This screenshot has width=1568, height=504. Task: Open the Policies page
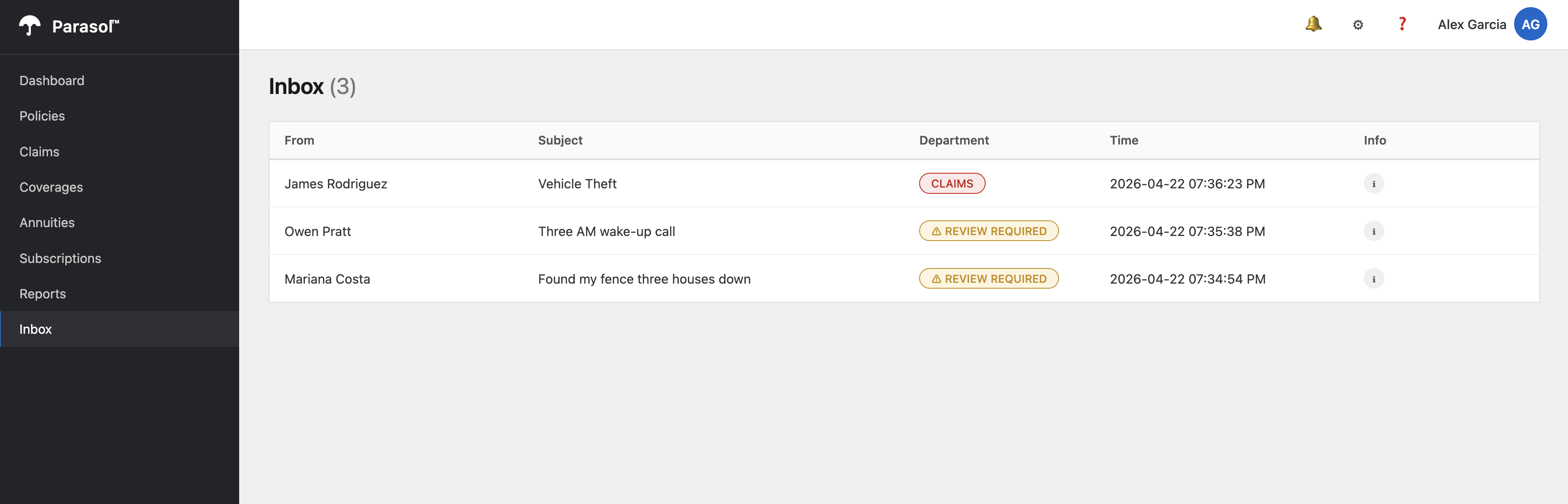[x=42, y=116]
